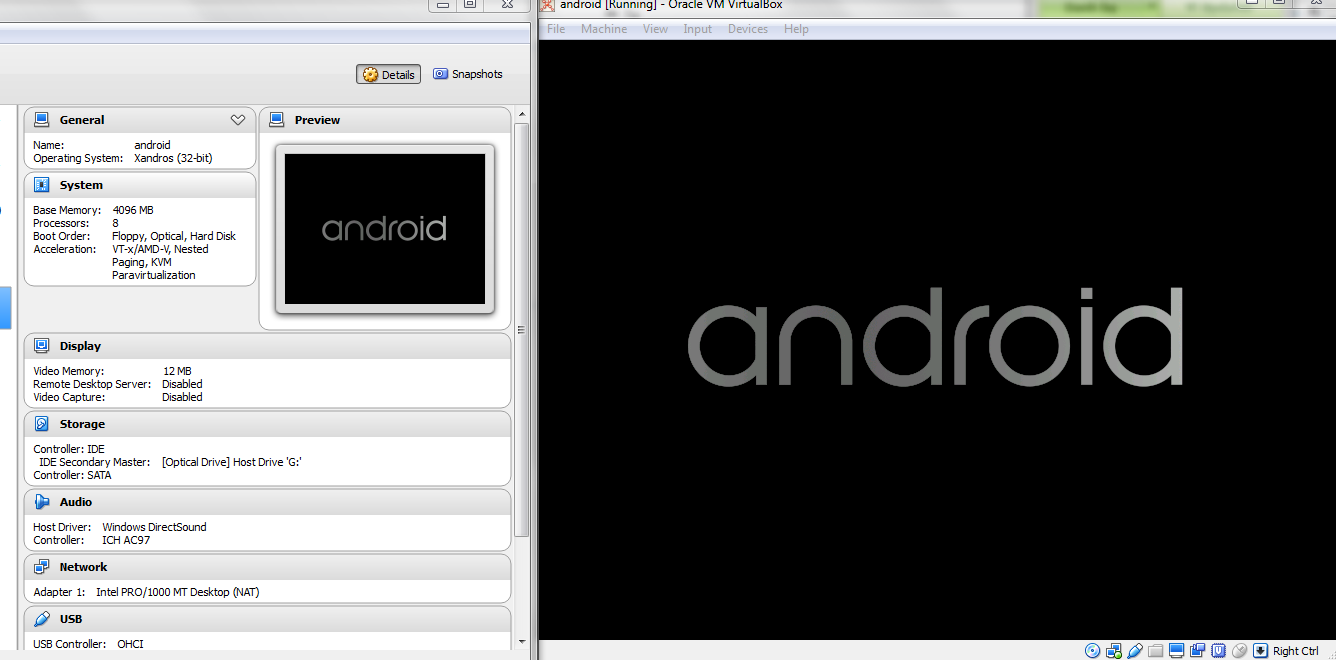
Task: Open the View menu in VM window
Action: 655,29
